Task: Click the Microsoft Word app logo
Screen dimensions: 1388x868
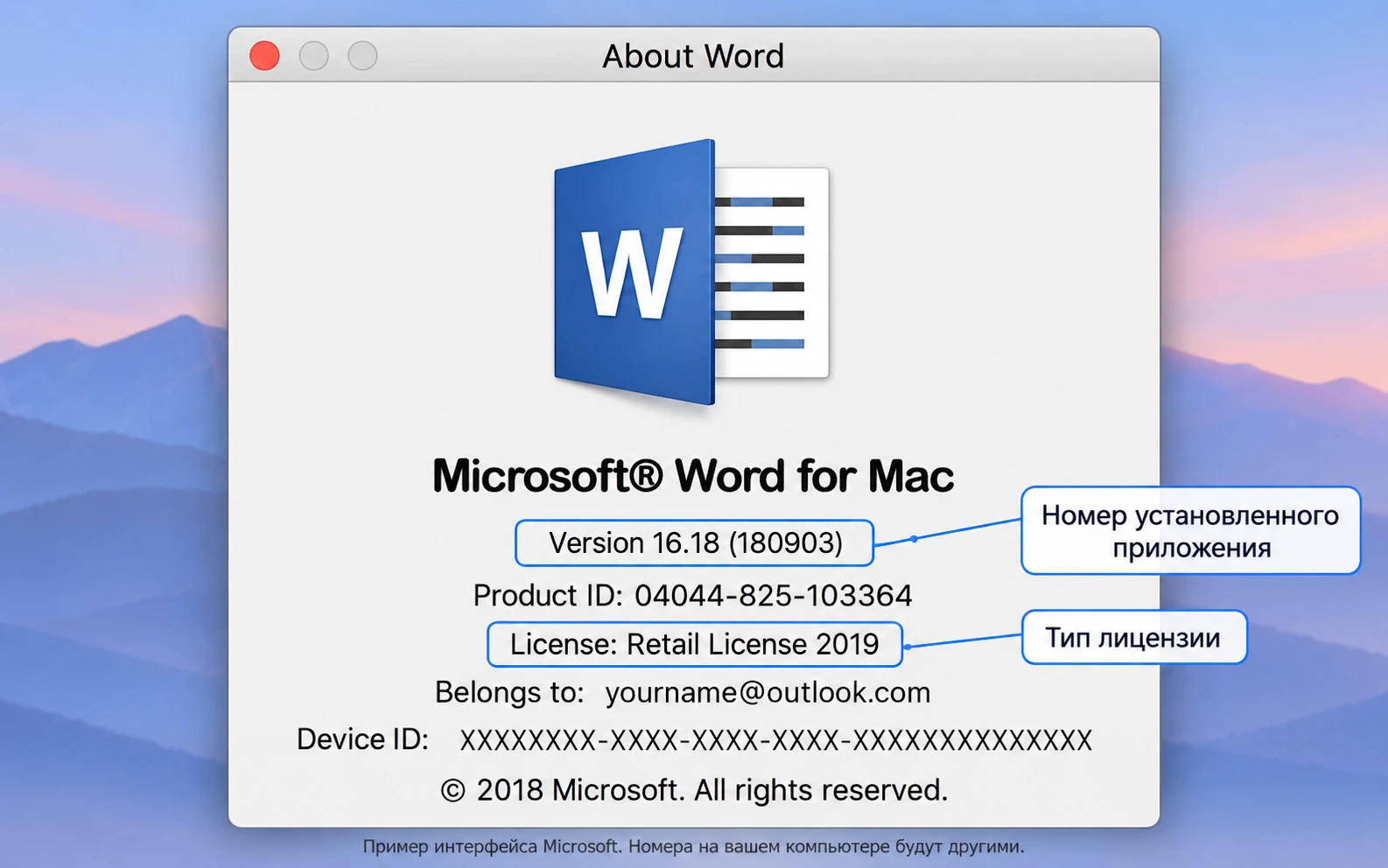Action: [x=691, y=272]
